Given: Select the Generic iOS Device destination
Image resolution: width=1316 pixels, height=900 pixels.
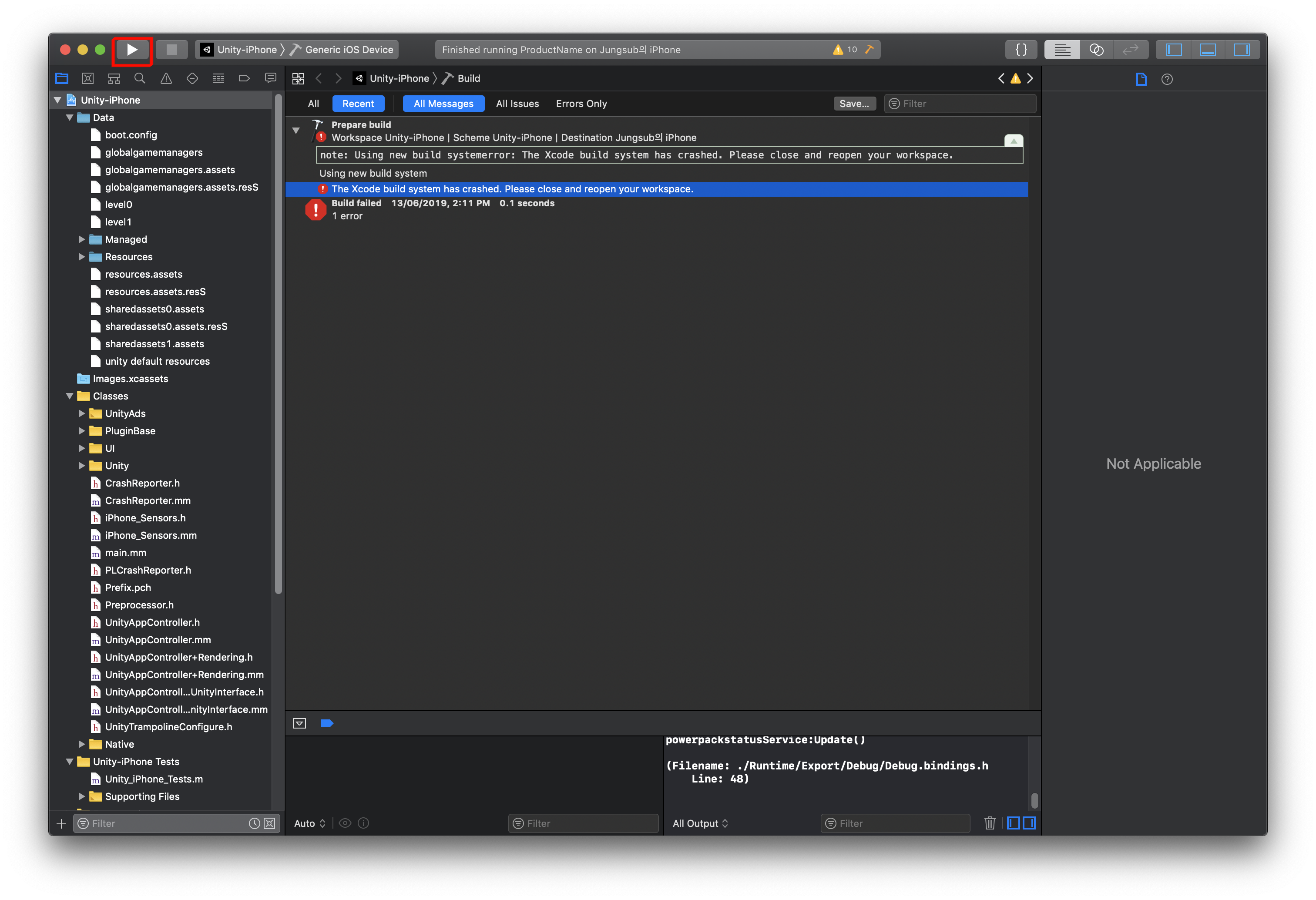Looking at the screenshot, I should point(348,50).
